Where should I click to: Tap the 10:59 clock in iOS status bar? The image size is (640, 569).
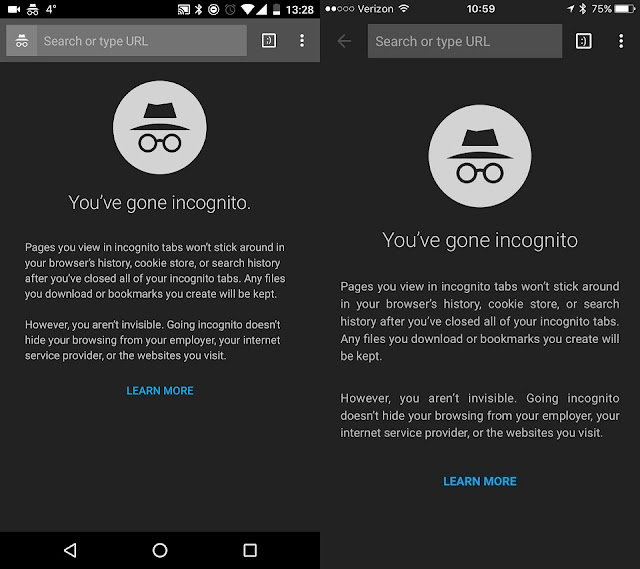coord(481,9)
